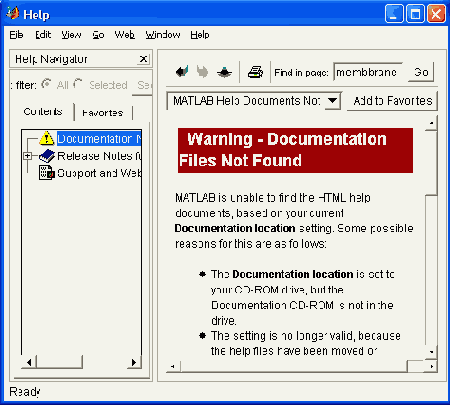This screenshot has height=405, width=450.
Task: Open the Edit menu
Action: (x=43, y=35)
